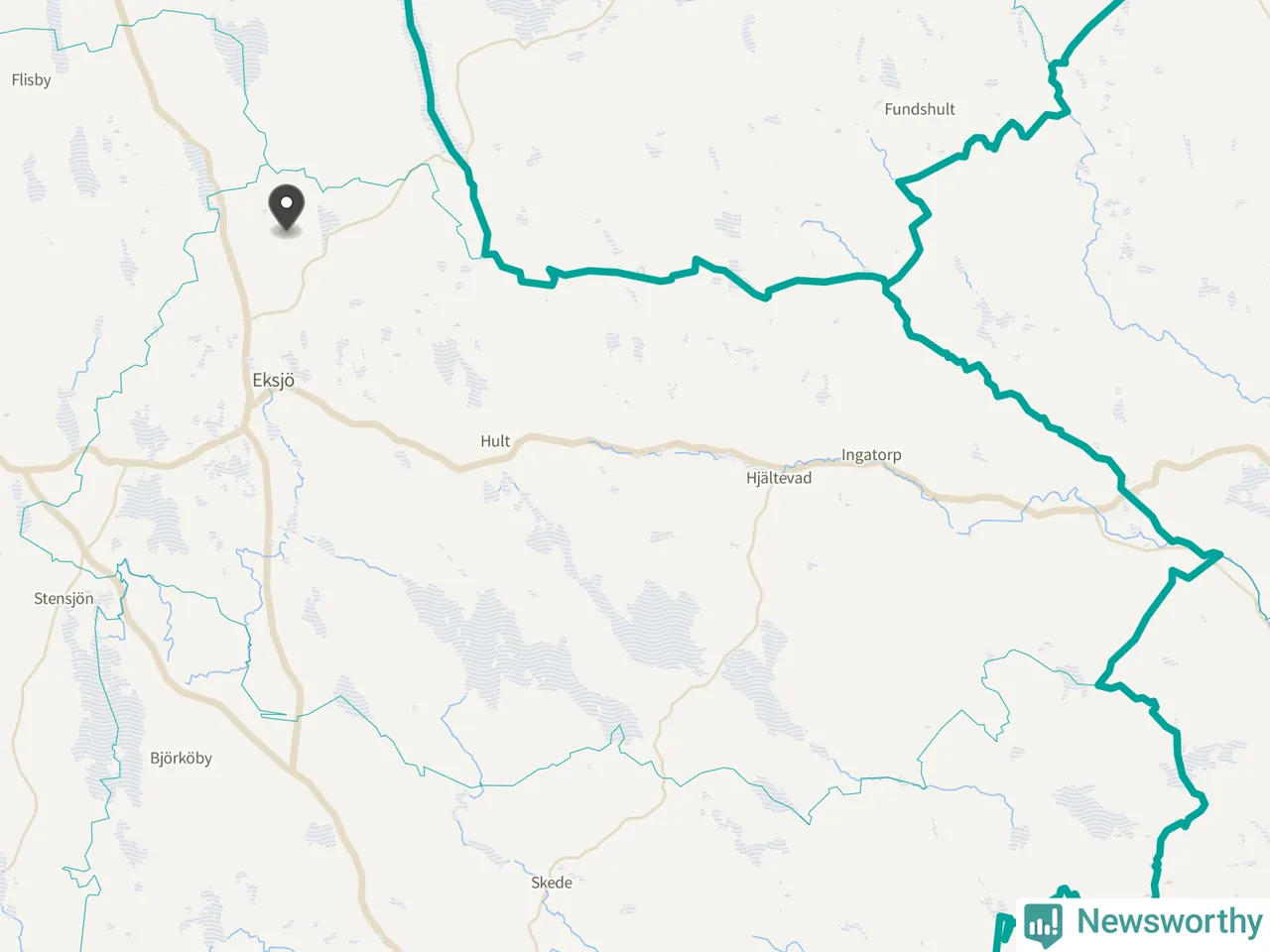
Task: Click the Björköby place label
Action: 181,758
